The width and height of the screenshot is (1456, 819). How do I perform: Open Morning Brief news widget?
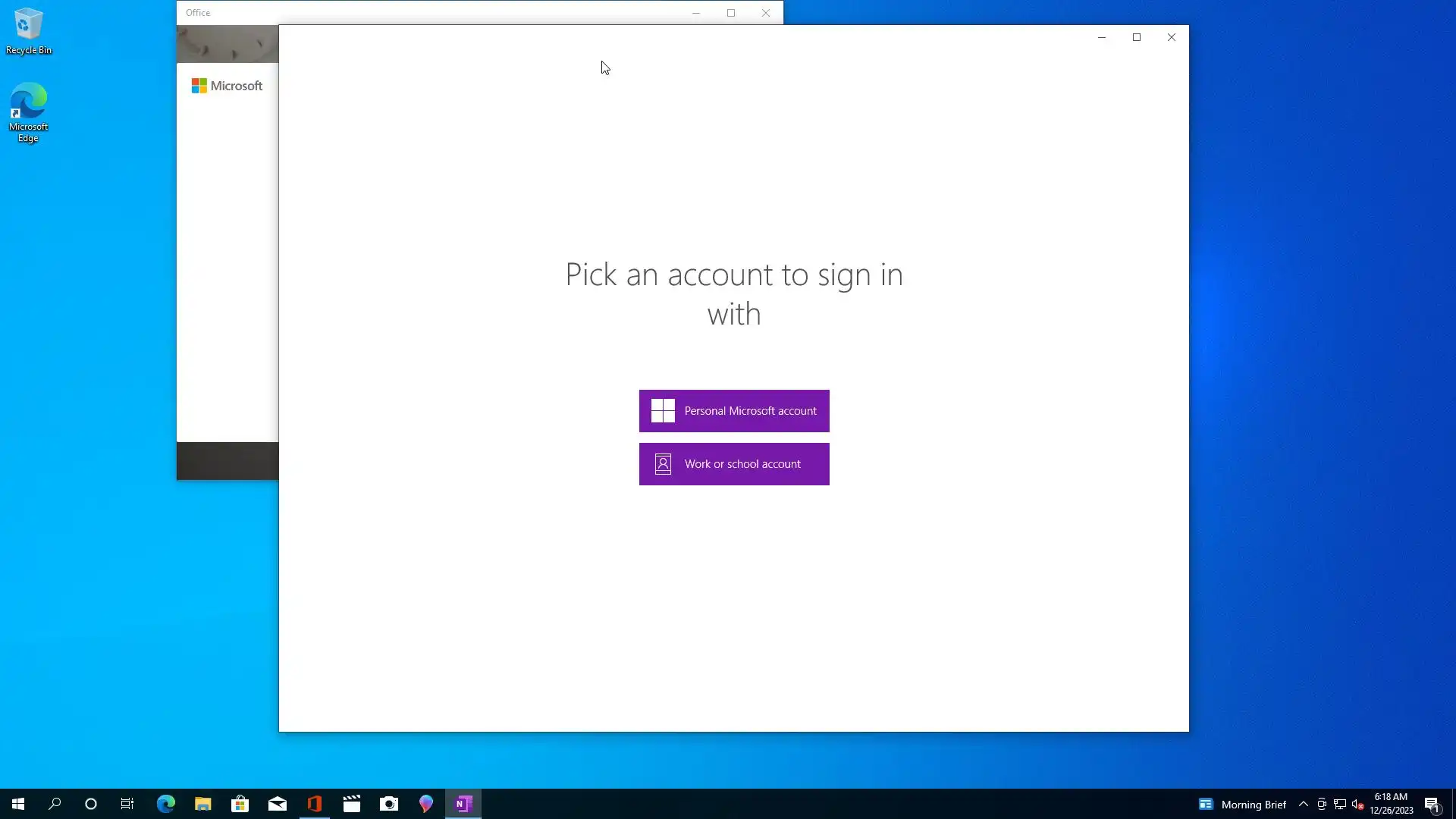(x=1242, y=804)
